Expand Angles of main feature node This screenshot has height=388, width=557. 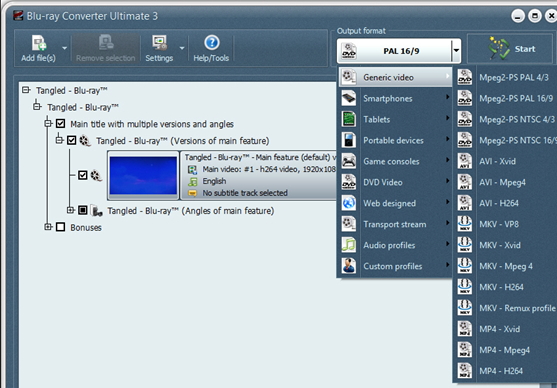(71, 210)
